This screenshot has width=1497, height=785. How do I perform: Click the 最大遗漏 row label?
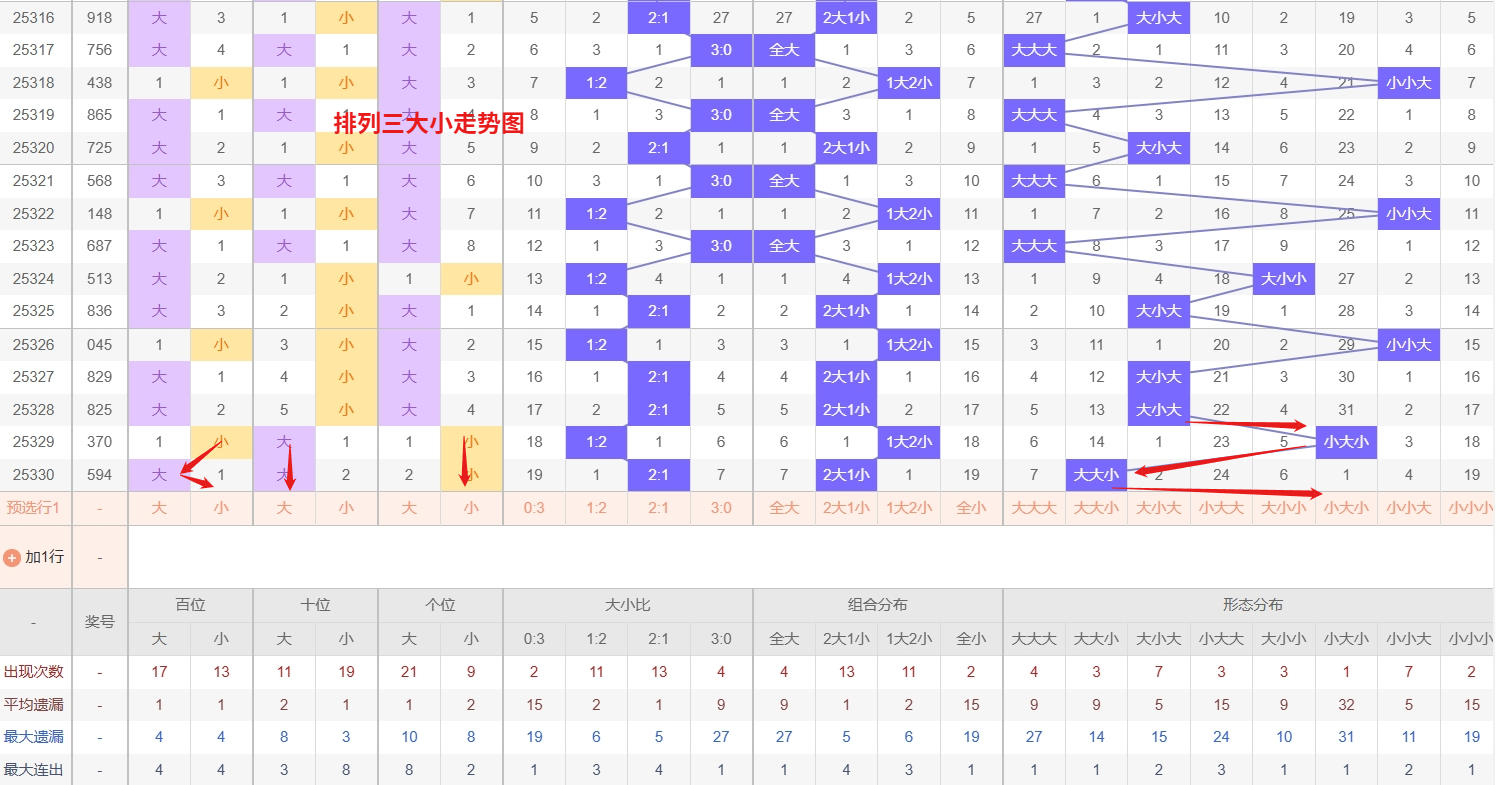[34, 738]
